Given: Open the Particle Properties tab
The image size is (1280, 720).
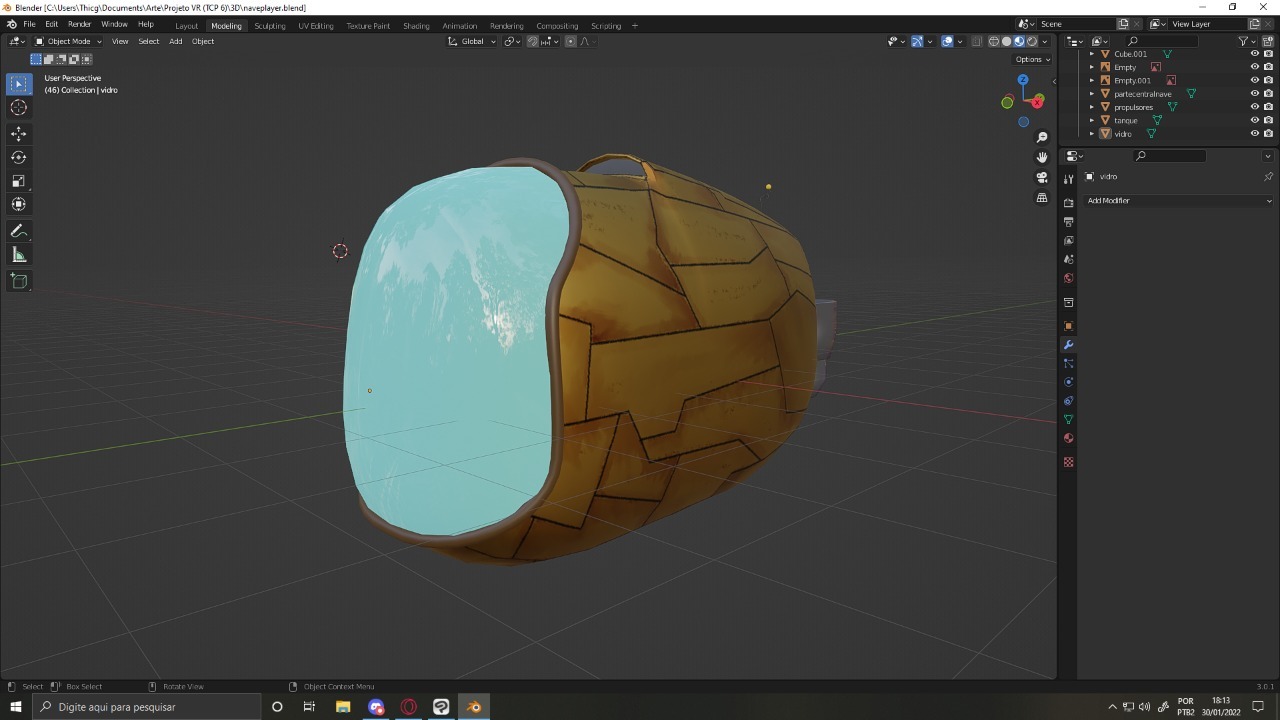Looking at the screenshot, I should click(x=1068, y=363).
